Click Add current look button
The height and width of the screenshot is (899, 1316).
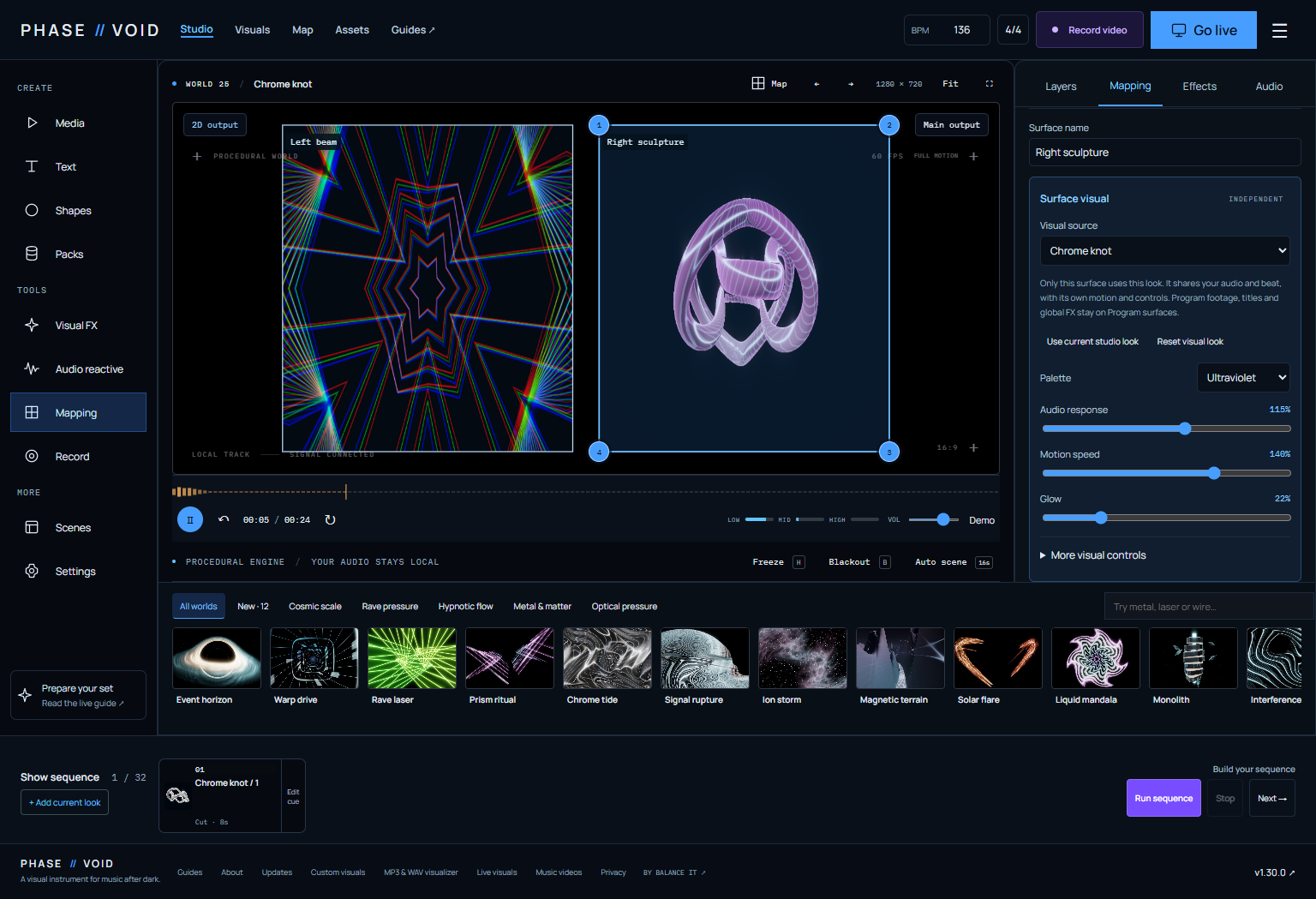click(x=65, y=803)
